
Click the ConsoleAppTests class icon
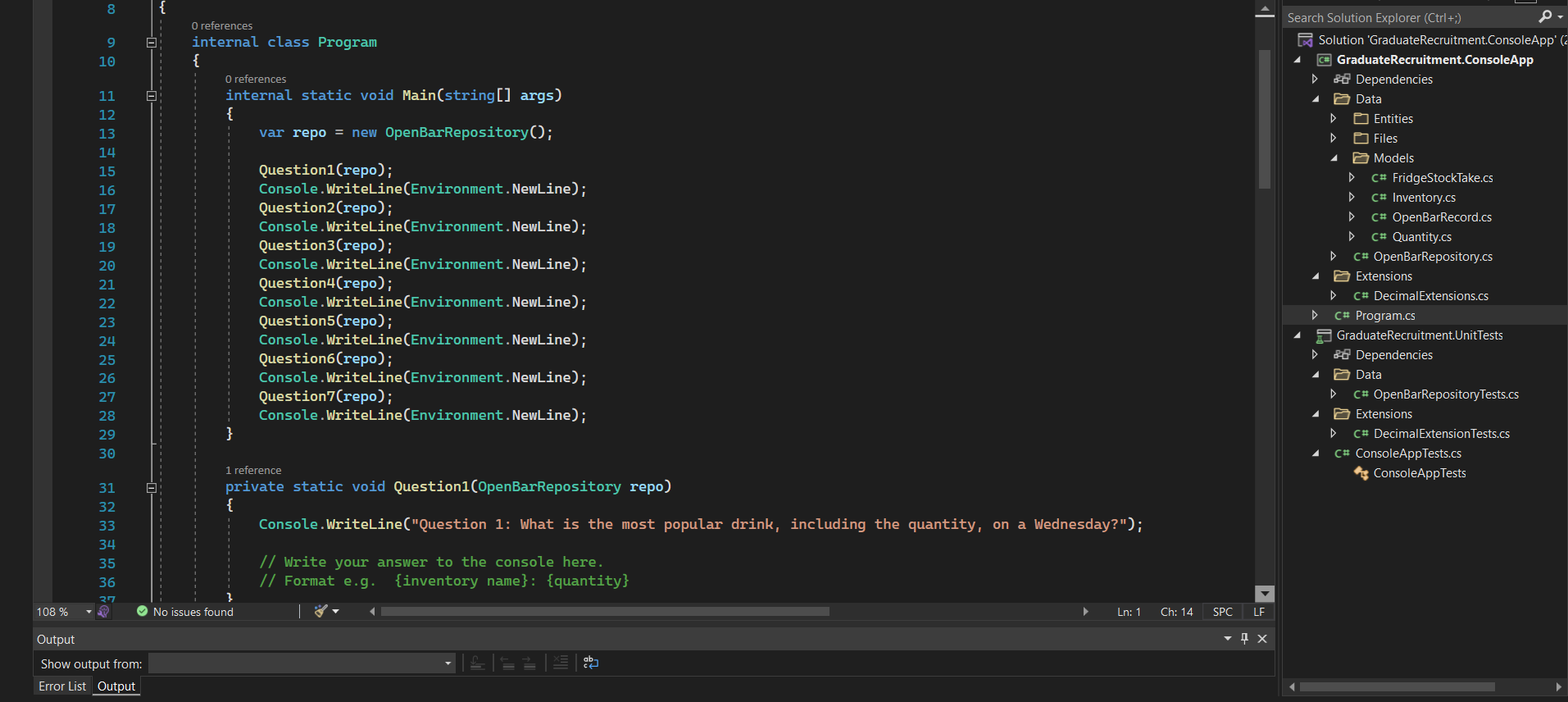click(1361, 473)
